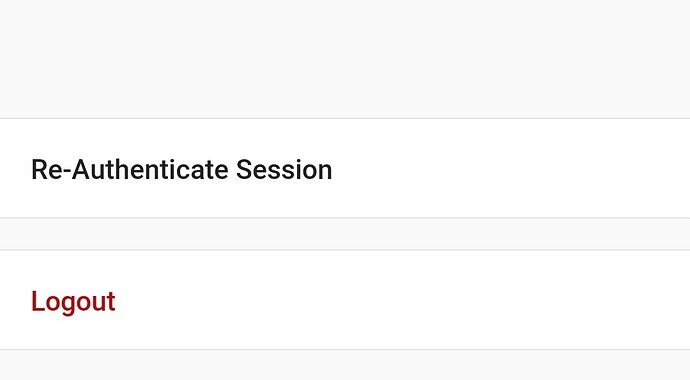690x380 pixels.
Task: Open the Re-Authenticate Session item
Action: click(x=345, y=168)
